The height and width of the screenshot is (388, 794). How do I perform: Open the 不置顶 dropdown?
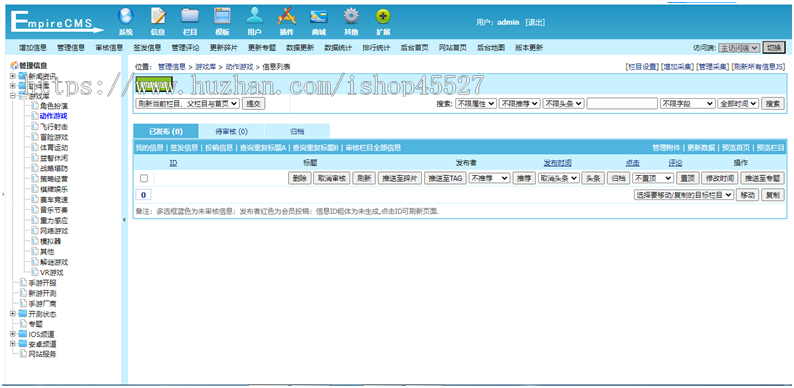pos(653,178)
